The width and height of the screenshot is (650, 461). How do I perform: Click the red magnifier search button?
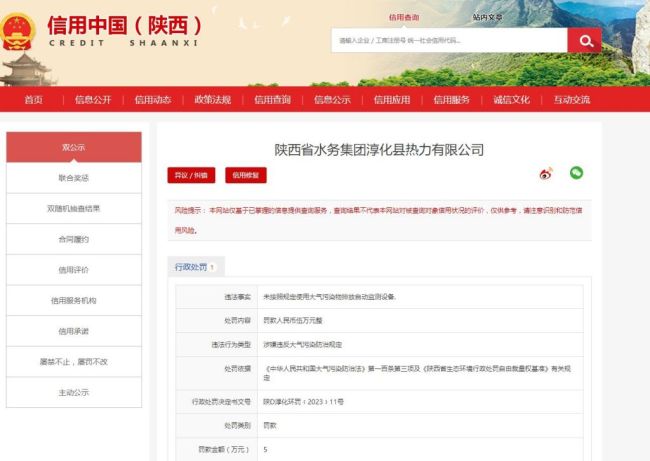(585, 41)
